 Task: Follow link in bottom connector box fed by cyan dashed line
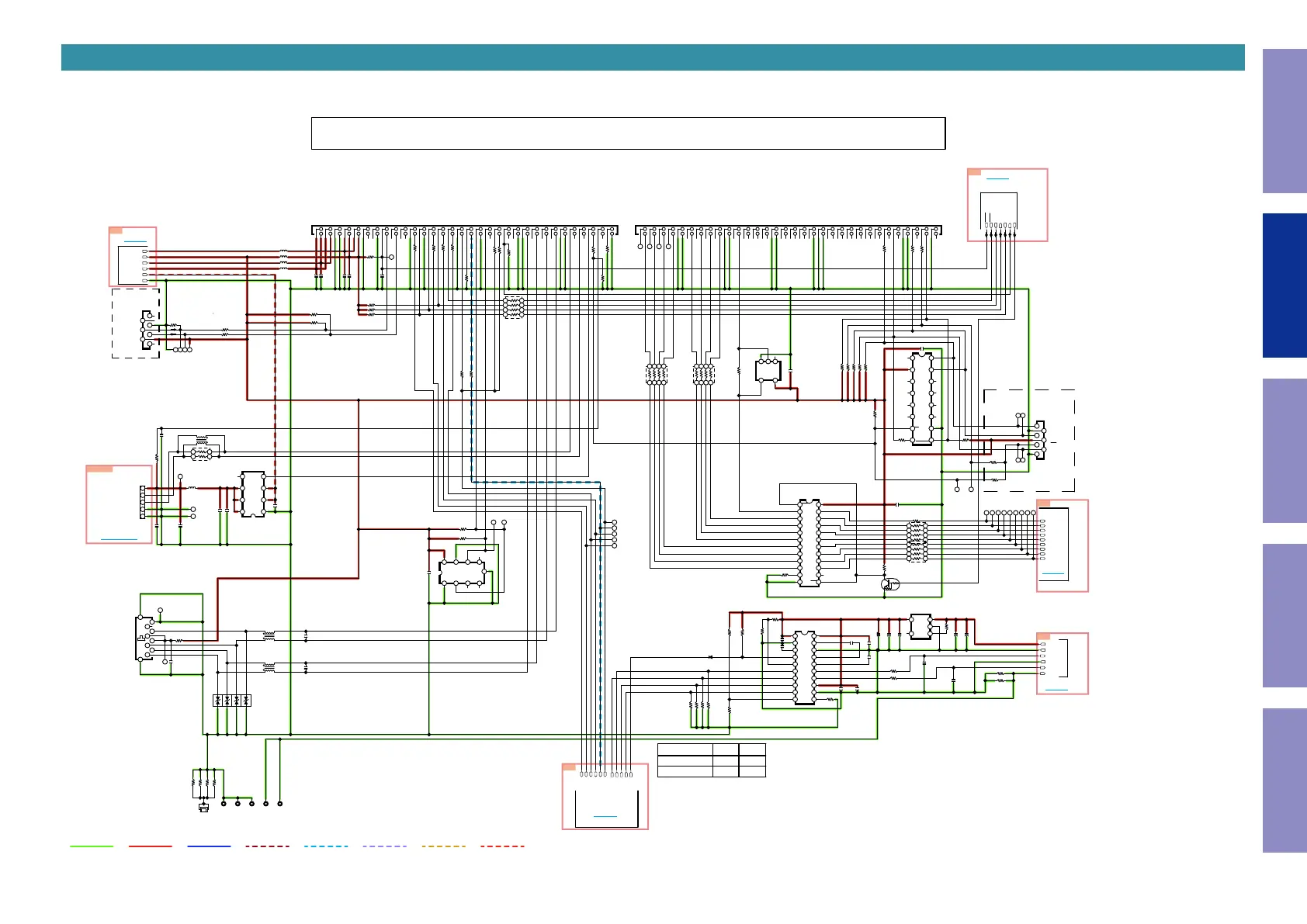pyautogui.click(x=605, y=816)
